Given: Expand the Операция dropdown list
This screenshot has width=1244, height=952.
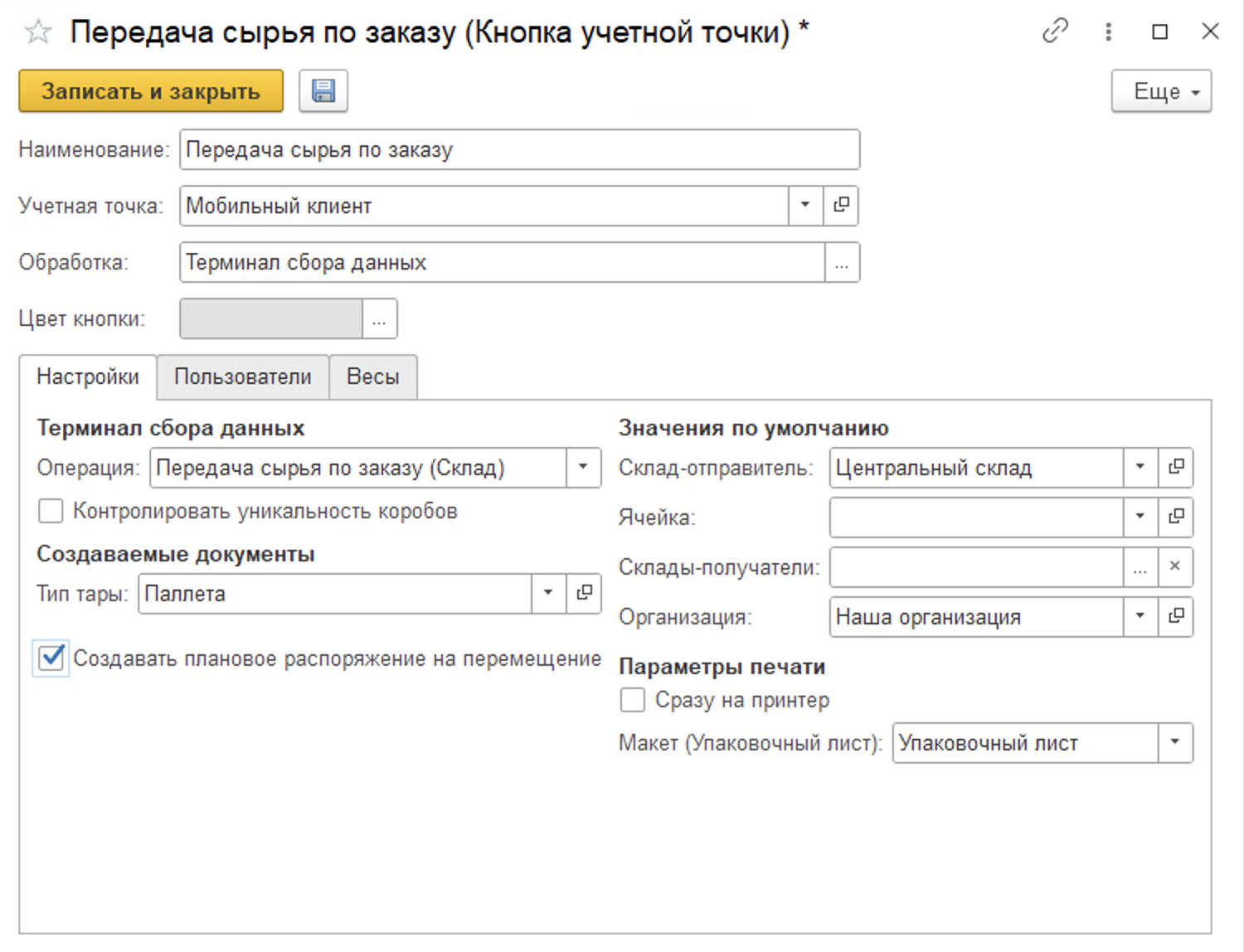Looking at the screenshot, I should click(583, 467).
